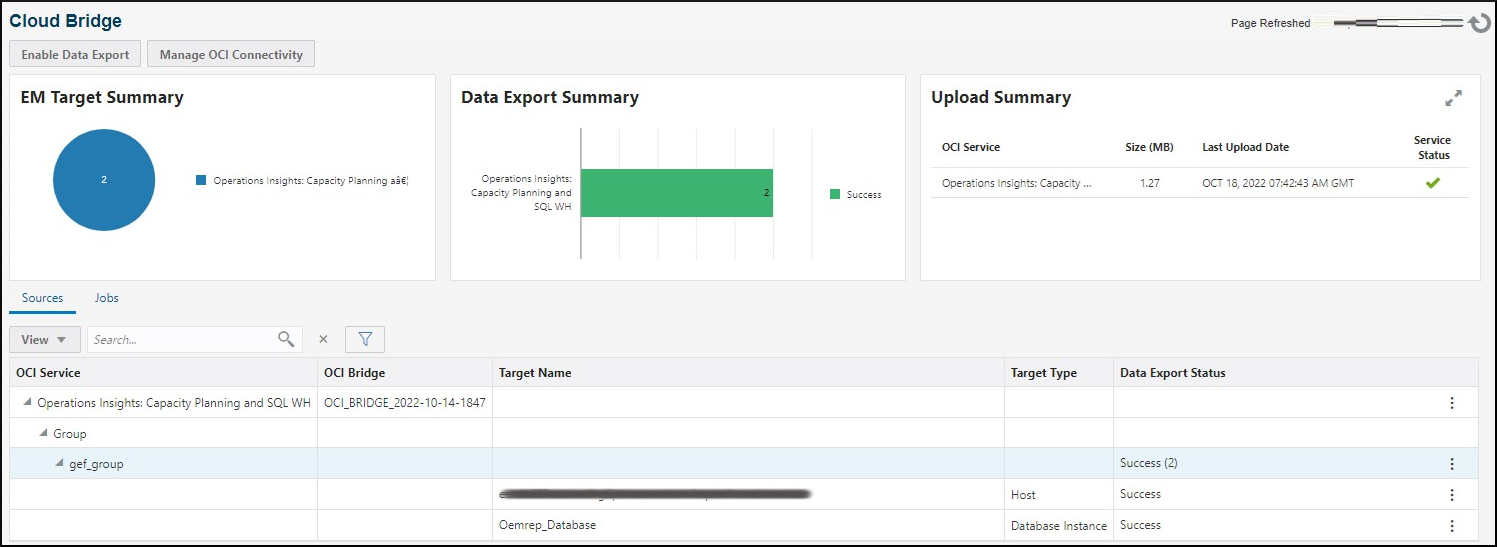Open actions menu for Host row
The height and width of the screenshot is (547, 1497).
click(1452, 495)
